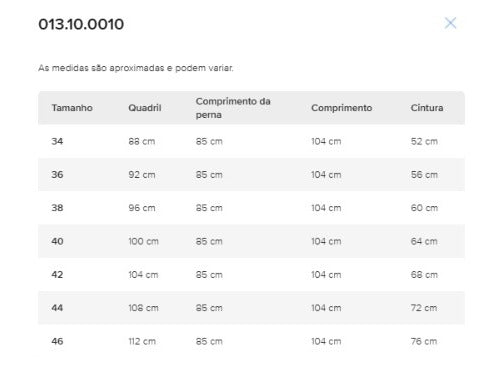Image resolution: width=499 pixels, height=365 pixels.
Task: Select the size 40 row
Action: point(251,241)
